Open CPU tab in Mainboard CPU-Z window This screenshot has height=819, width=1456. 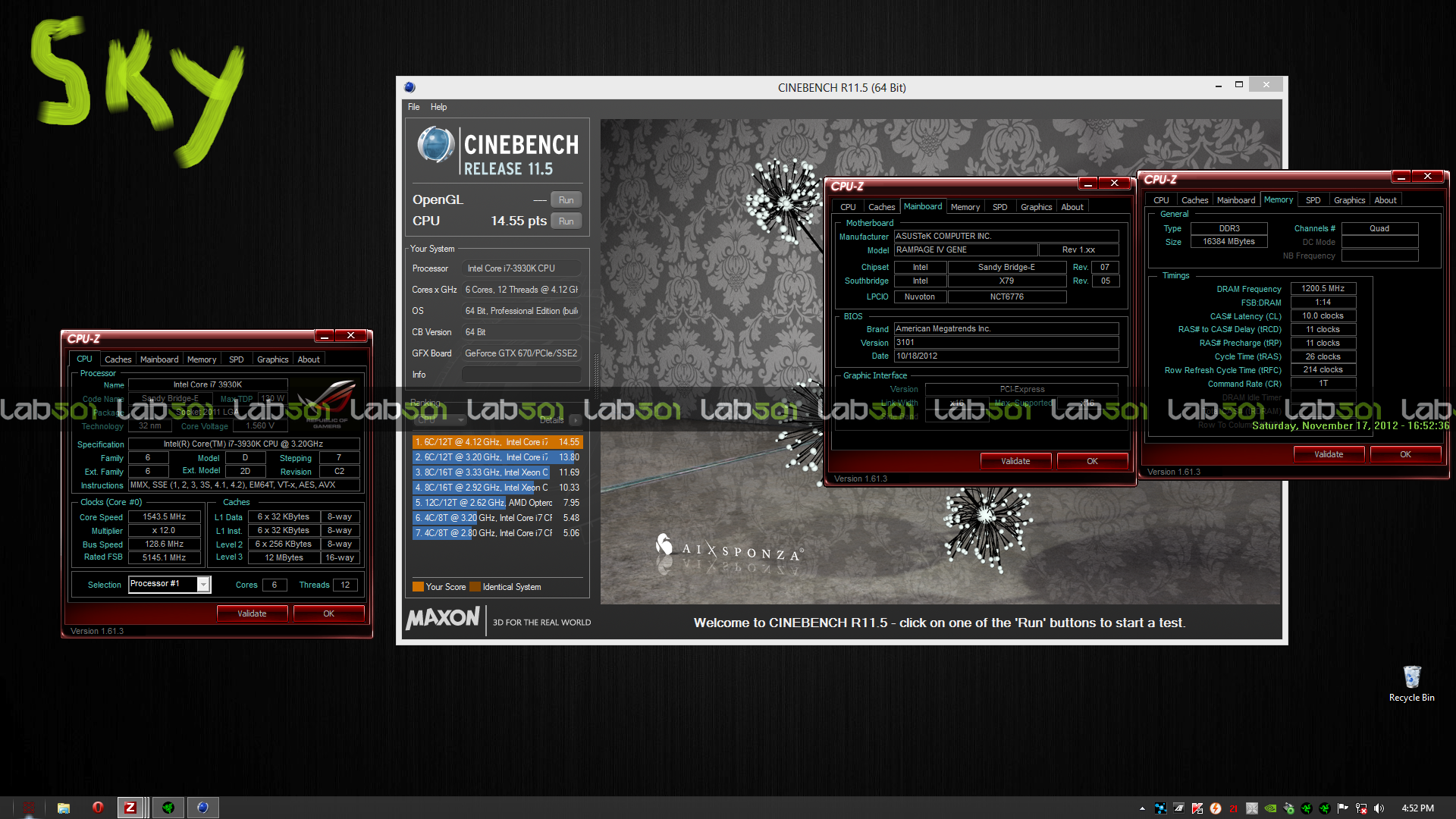coord(848,207)
